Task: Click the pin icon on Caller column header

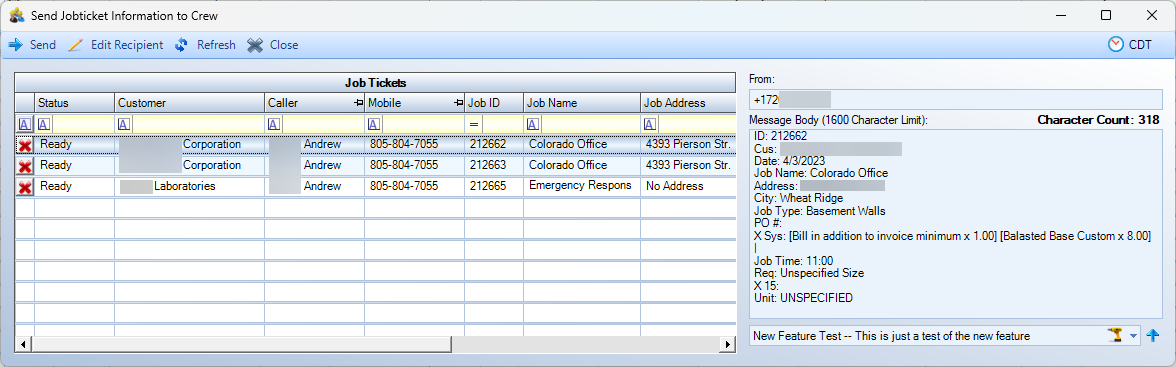Action: tap(358, 103)
